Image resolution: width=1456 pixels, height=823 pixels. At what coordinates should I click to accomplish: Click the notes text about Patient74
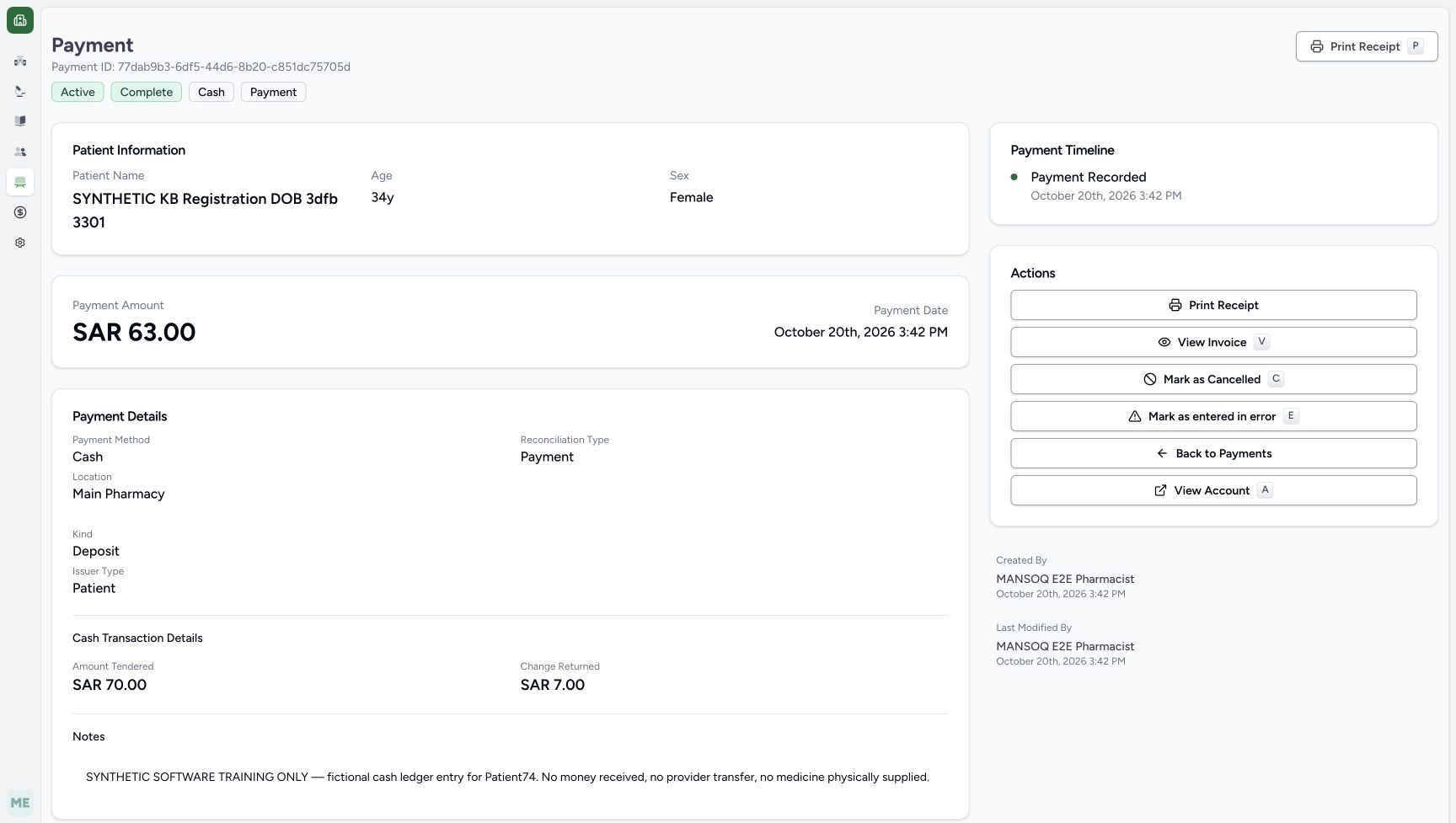(507, 777)
